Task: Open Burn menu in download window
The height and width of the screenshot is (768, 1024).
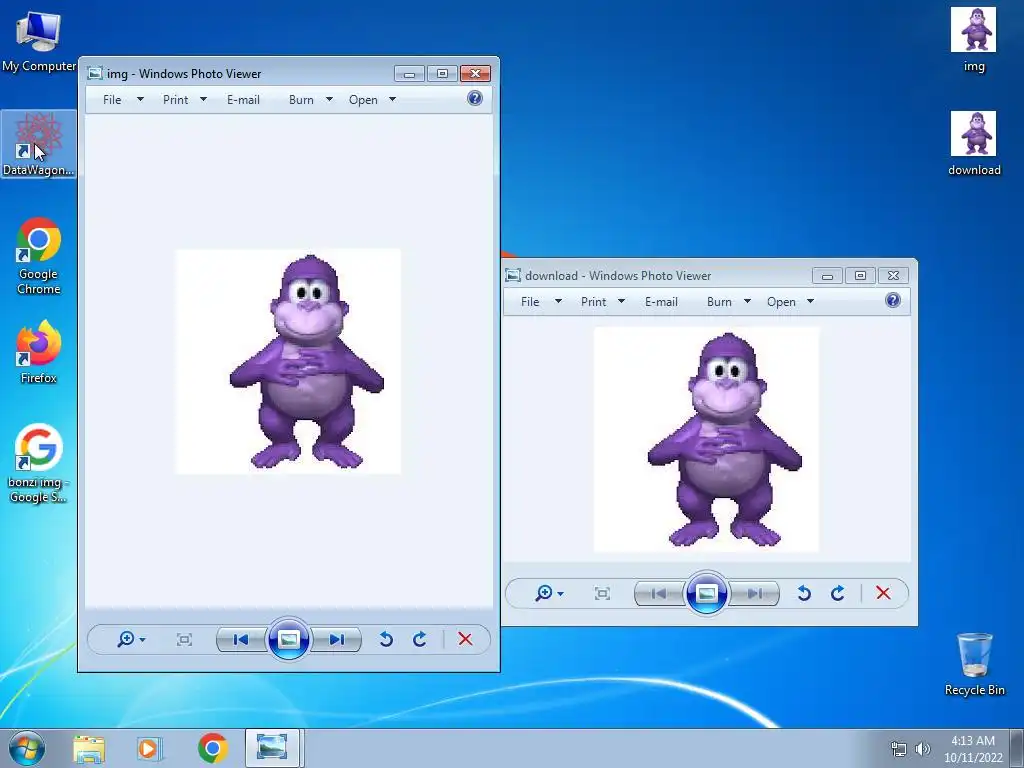Action: coord(719,302)
